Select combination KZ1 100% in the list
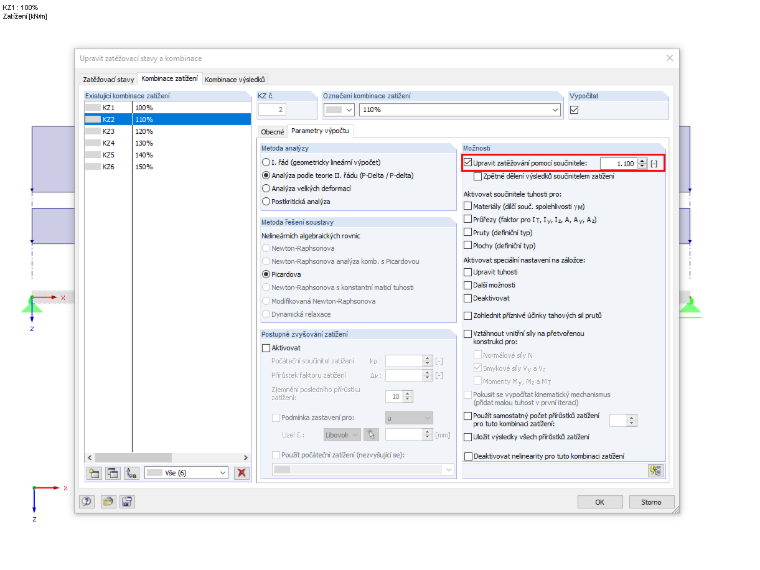Viewport: 760px width, 570px height. [x=168, y=108]
